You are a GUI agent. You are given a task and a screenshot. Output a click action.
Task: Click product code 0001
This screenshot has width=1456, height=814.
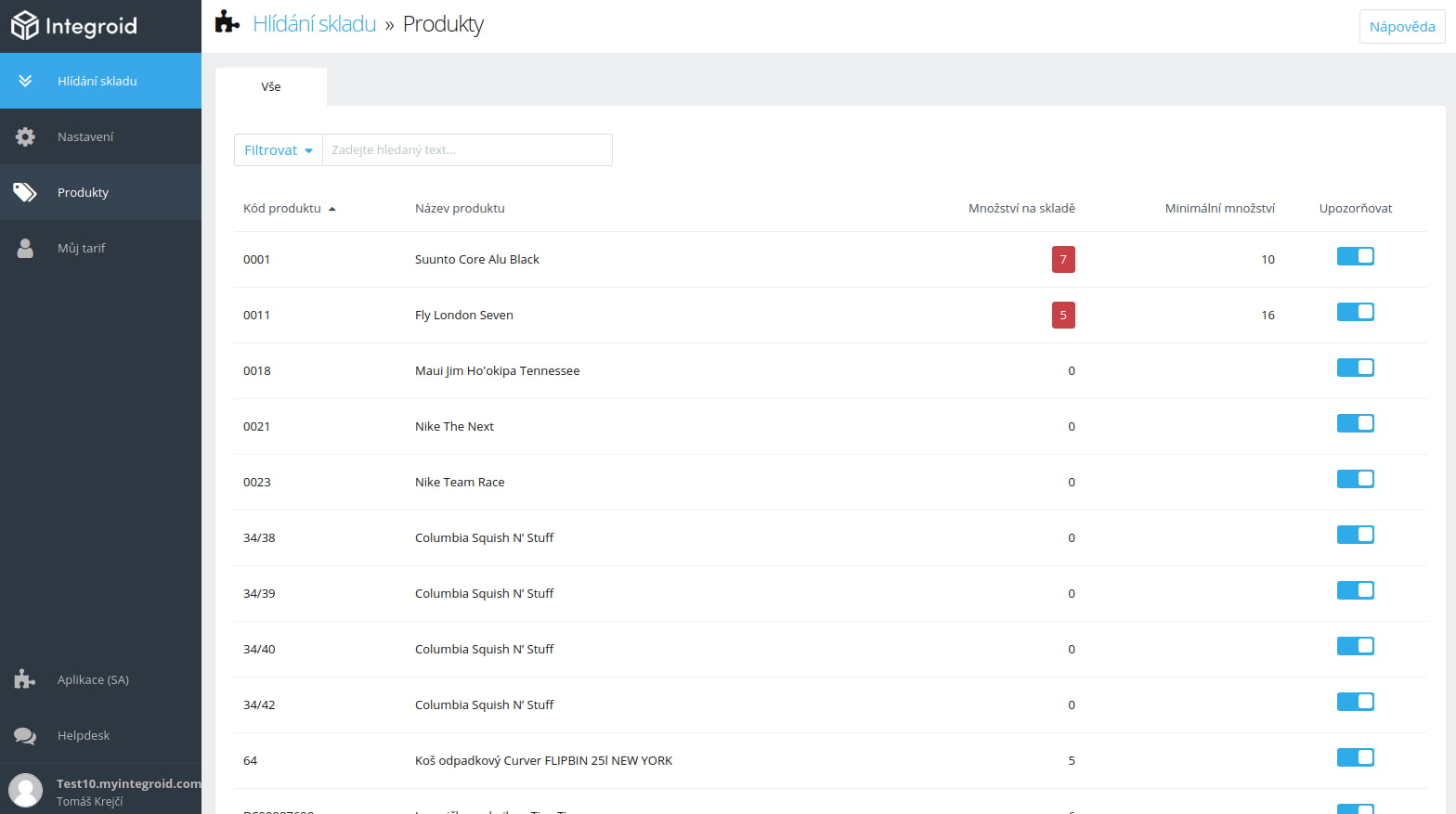tap(256, 259)
